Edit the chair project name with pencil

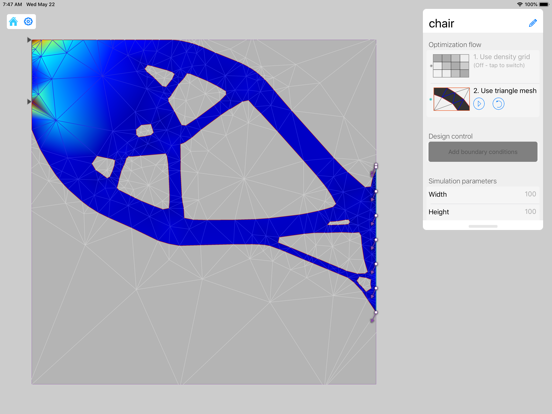(x=533, y=23)
